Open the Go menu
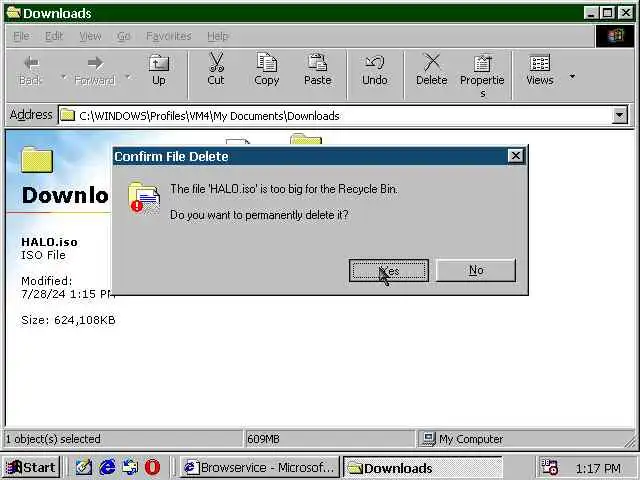This screenshot has height=480, width=640. click(124, 36)
